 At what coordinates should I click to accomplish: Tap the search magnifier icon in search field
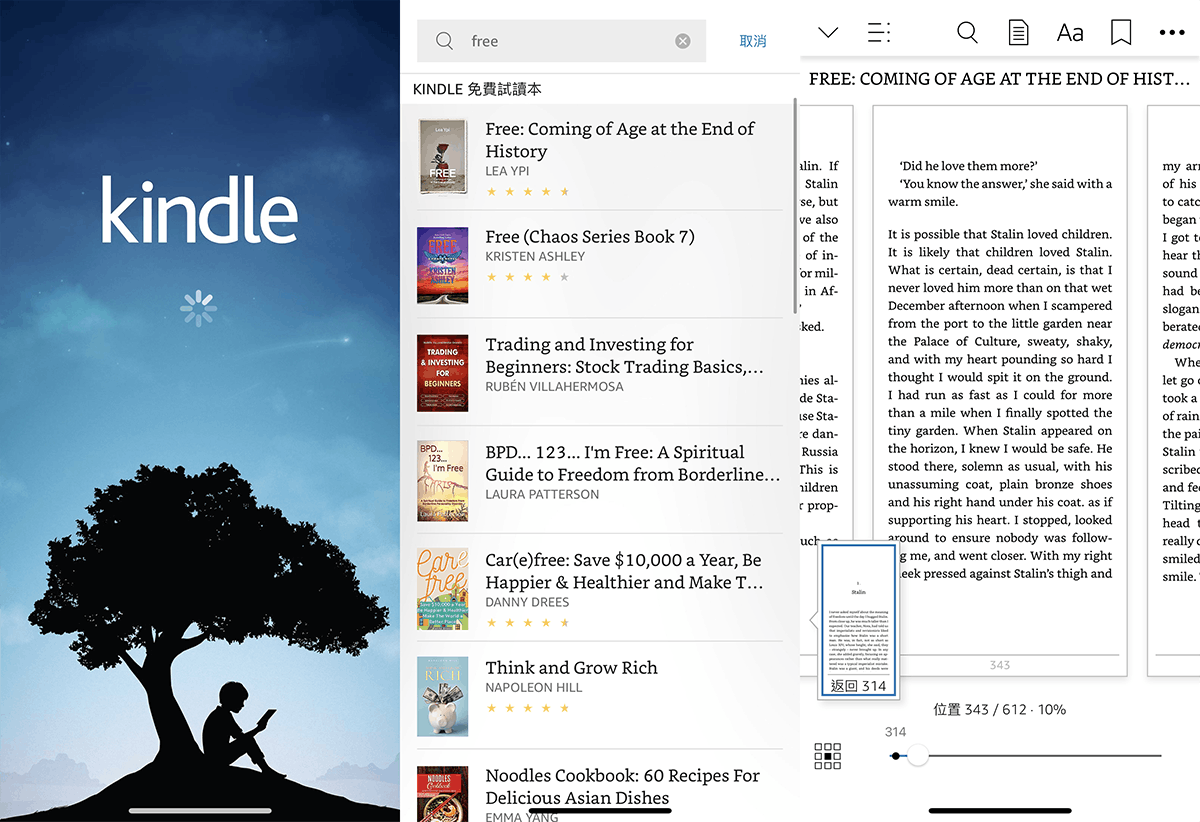[x=445, y=41]
